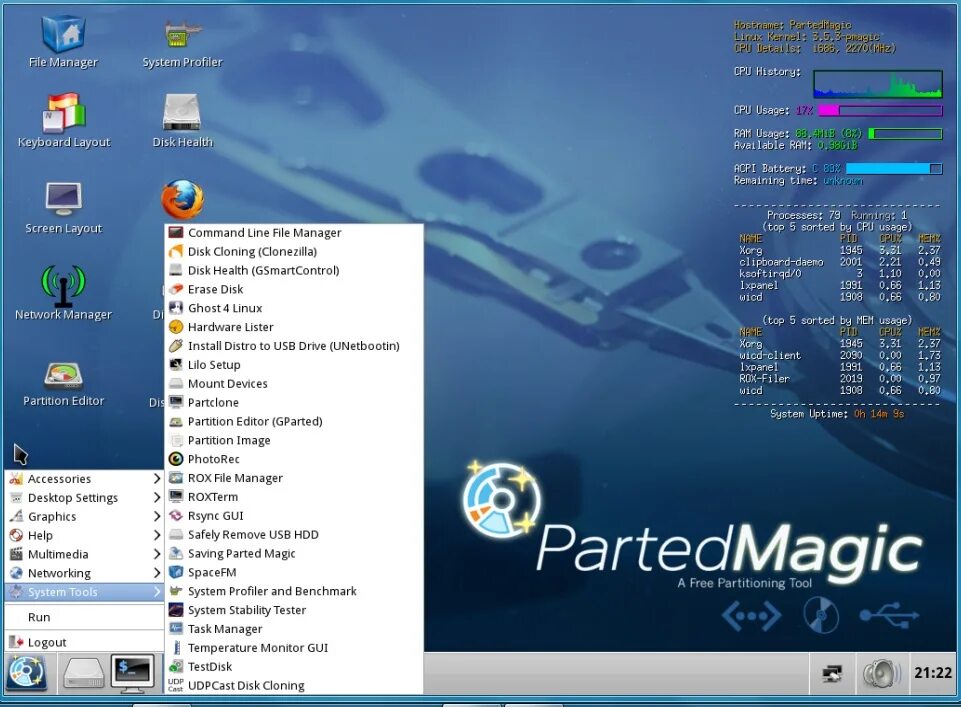
Task: Expand the Accessories submenu arrow
Action: (x=156, y=478)
